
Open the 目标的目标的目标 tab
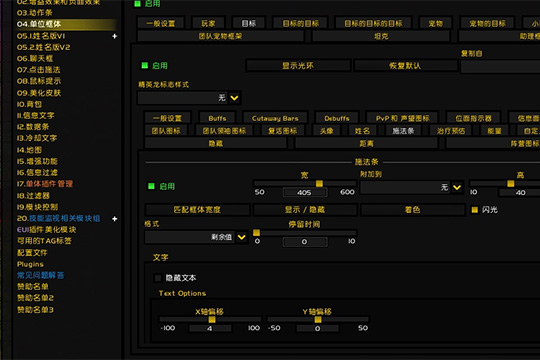[x=373, y=23]
